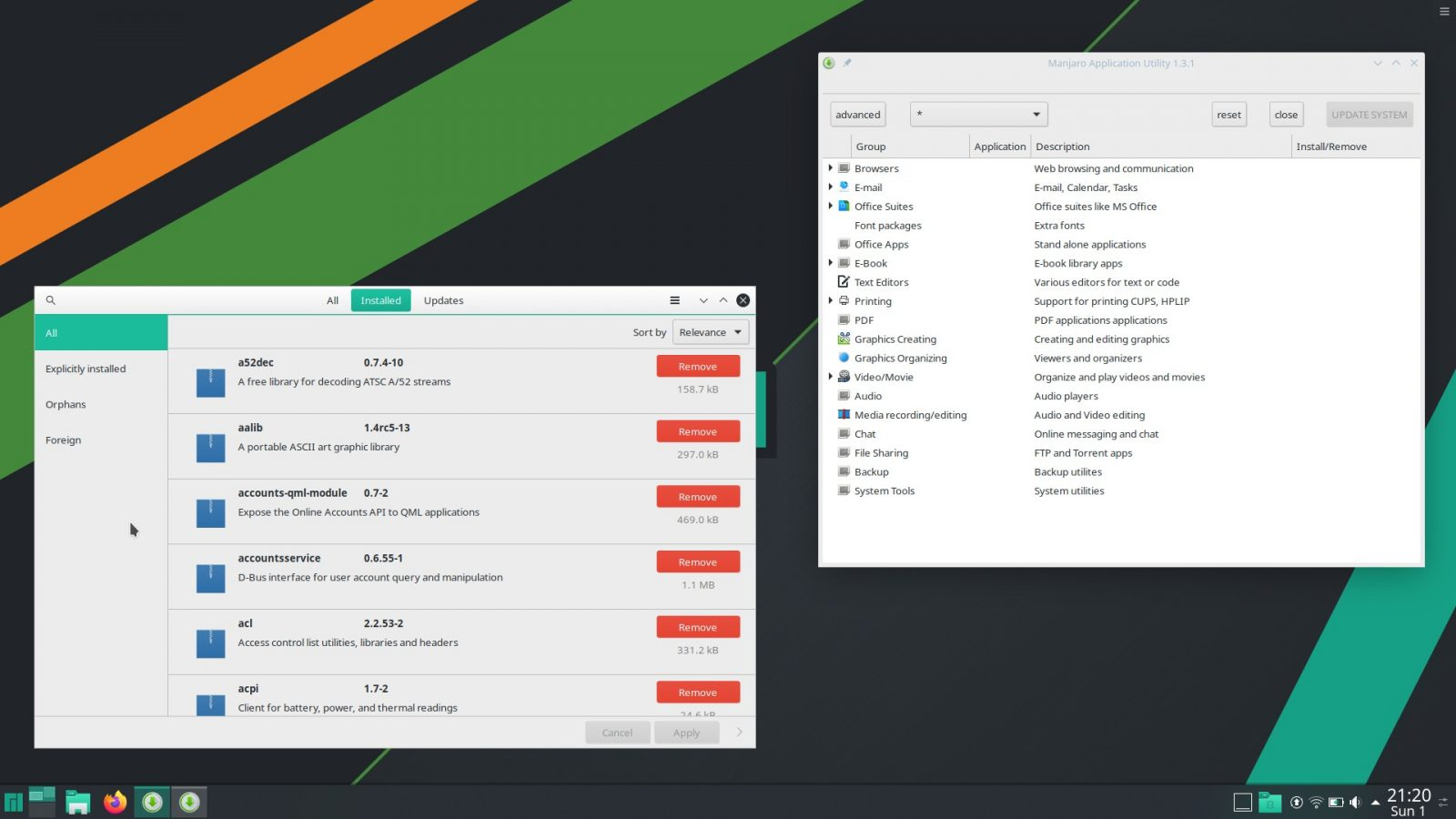Viewport: 1456px width, 819px height.
Task: Select the aalib package icon
Action: tap(211, 447)
